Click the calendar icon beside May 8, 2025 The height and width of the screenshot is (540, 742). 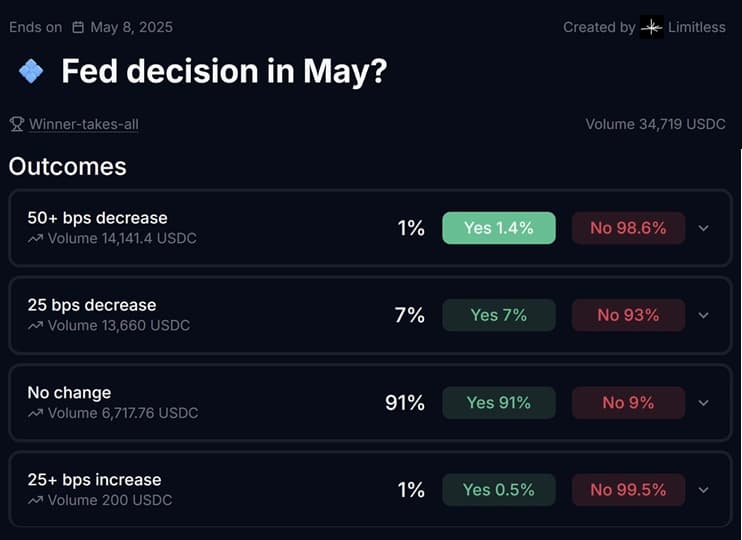point(78,27)
